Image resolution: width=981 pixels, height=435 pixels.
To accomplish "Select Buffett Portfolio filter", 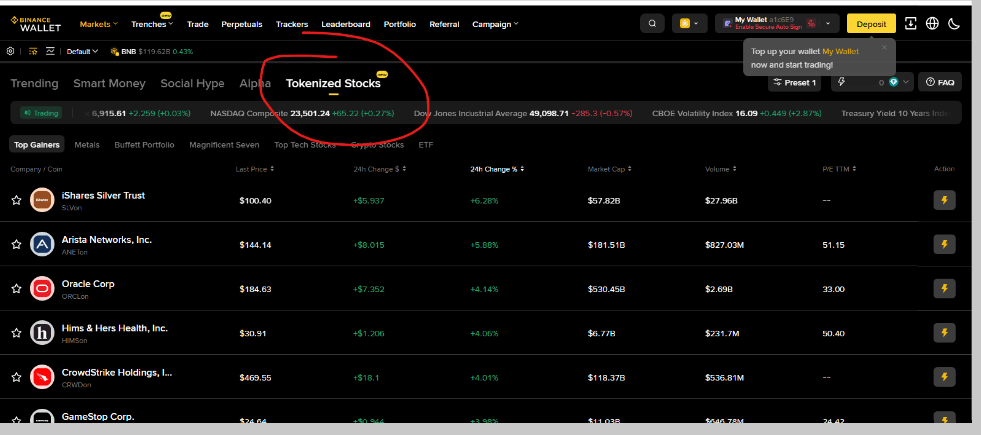I will pyautogui.click(x=145, y=145).
